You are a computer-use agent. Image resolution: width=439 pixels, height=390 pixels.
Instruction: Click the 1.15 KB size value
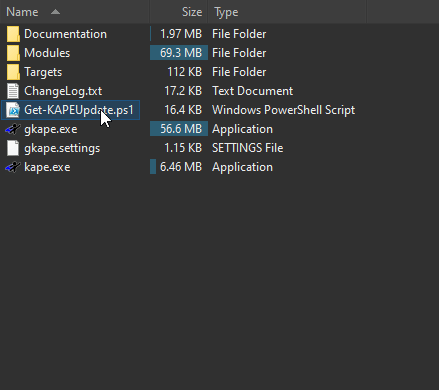point(183,148)
